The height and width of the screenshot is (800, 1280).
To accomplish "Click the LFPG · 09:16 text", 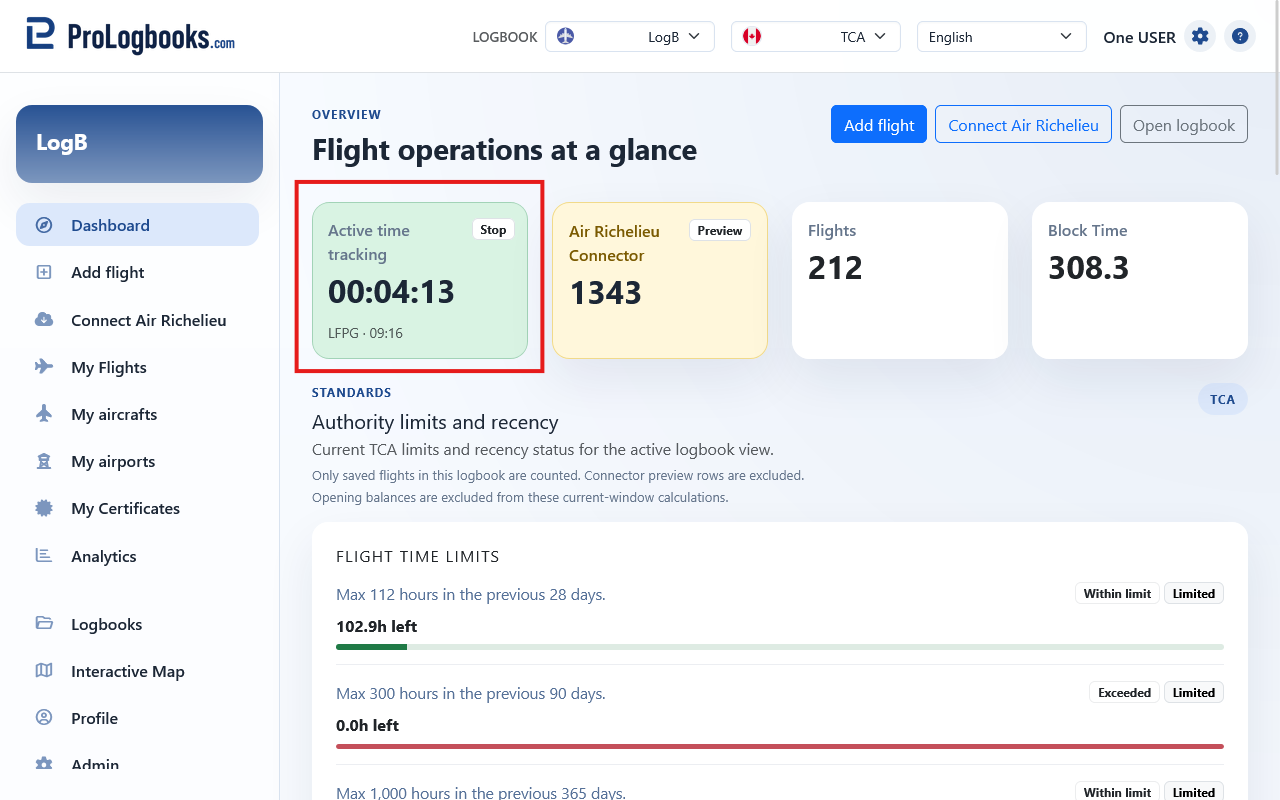I will [x=365, y=333].
